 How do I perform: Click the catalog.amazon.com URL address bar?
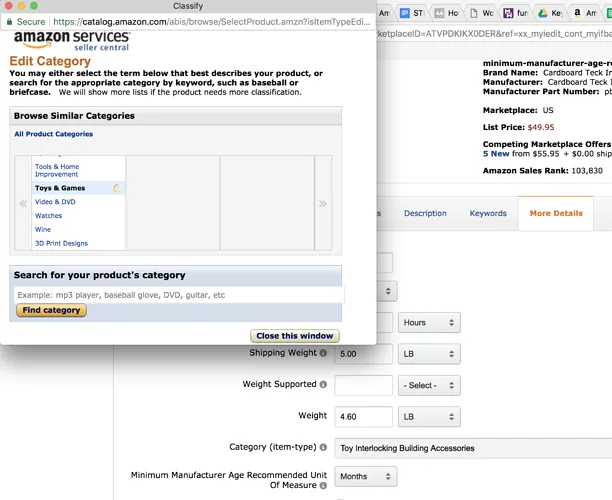coord(211,21)
